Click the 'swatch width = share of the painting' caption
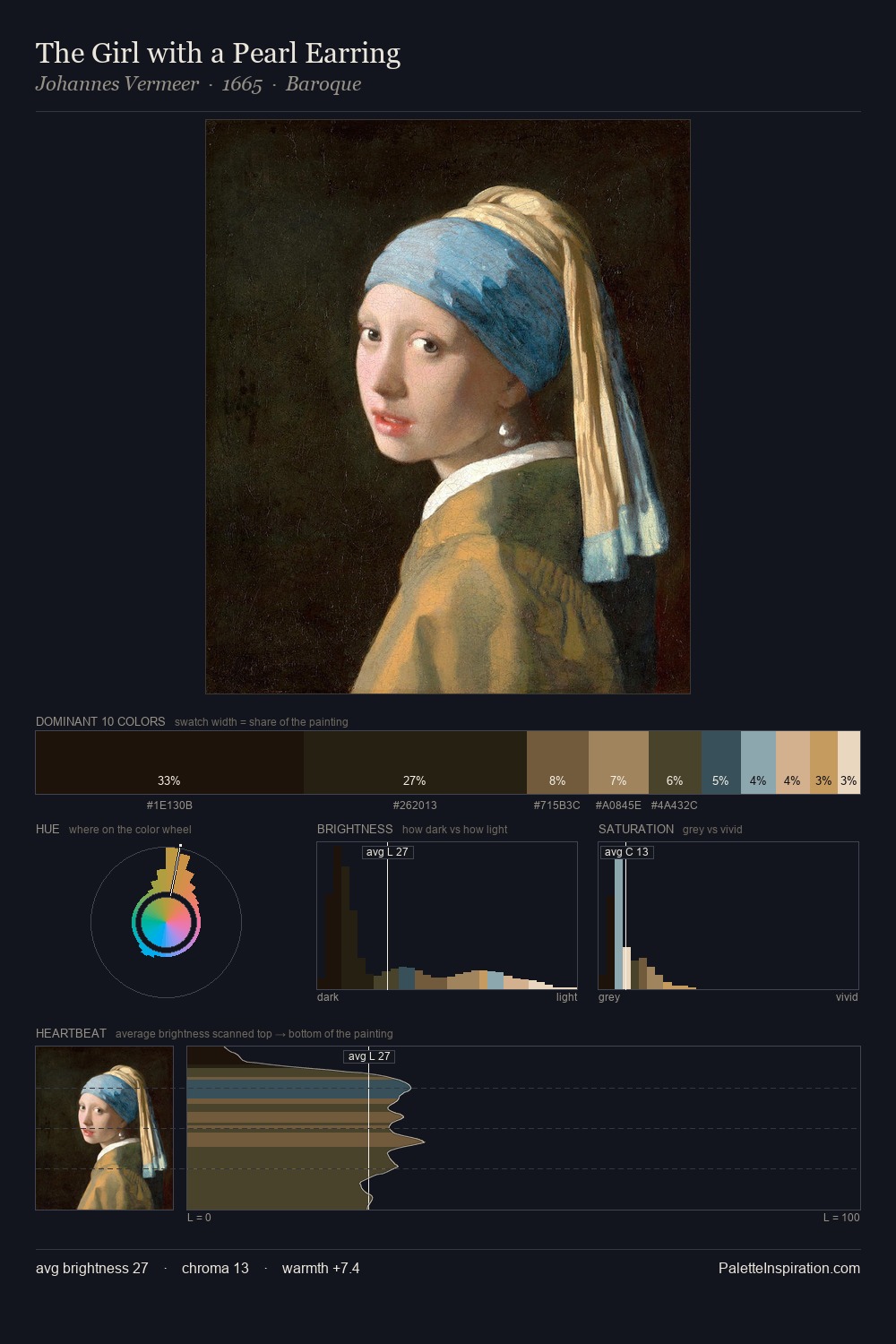Screen dimensions: 896x1344 (x=262, y=722)
